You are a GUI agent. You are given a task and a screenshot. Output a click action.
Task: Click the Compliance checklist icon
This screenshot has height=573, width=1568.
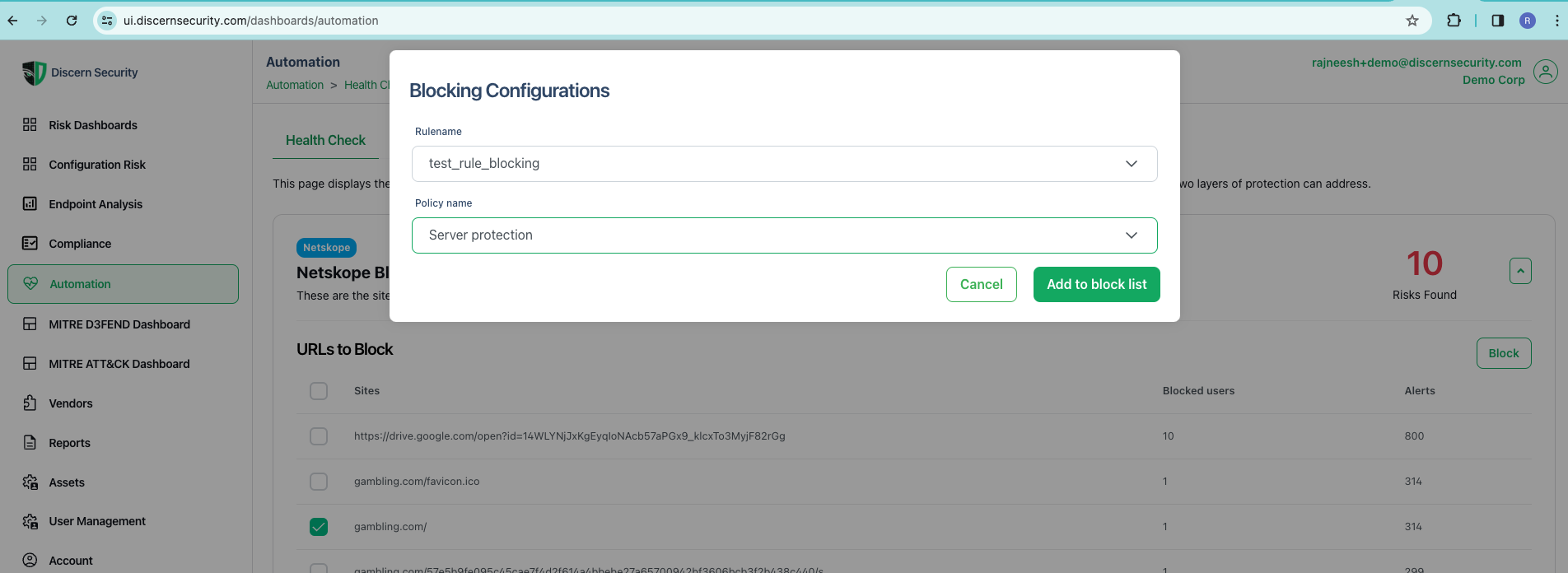click(x=30, y=243)
